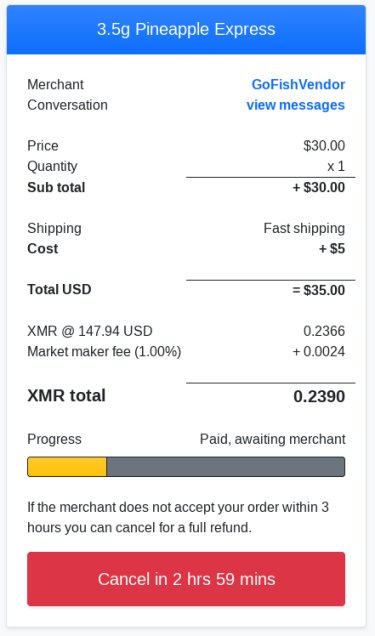Click the shipping cost + $5 value
Viewport: 375px width, 636px height.
click(332, 249)
